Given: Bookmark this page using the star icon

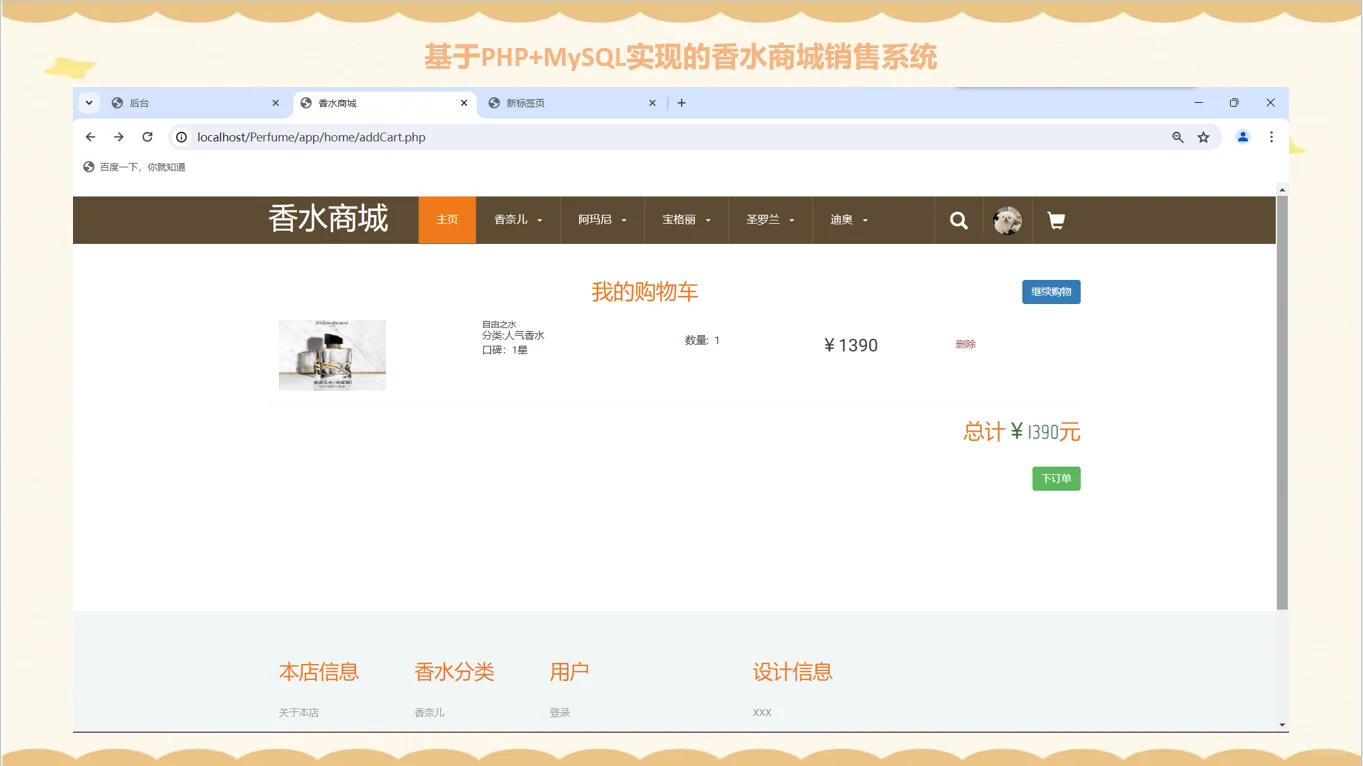Looking at the screenshot, I should pos(1203,137).
